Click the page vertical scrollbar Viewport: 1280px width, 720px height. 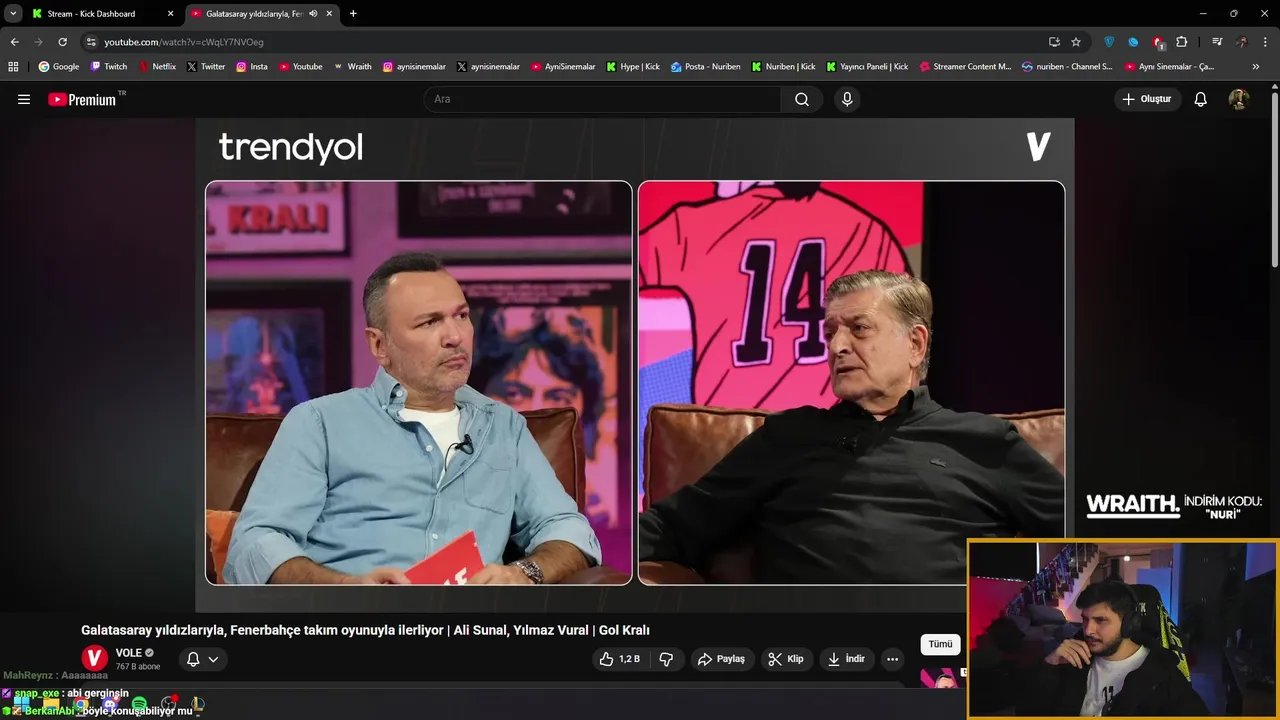coord(1274,180)
